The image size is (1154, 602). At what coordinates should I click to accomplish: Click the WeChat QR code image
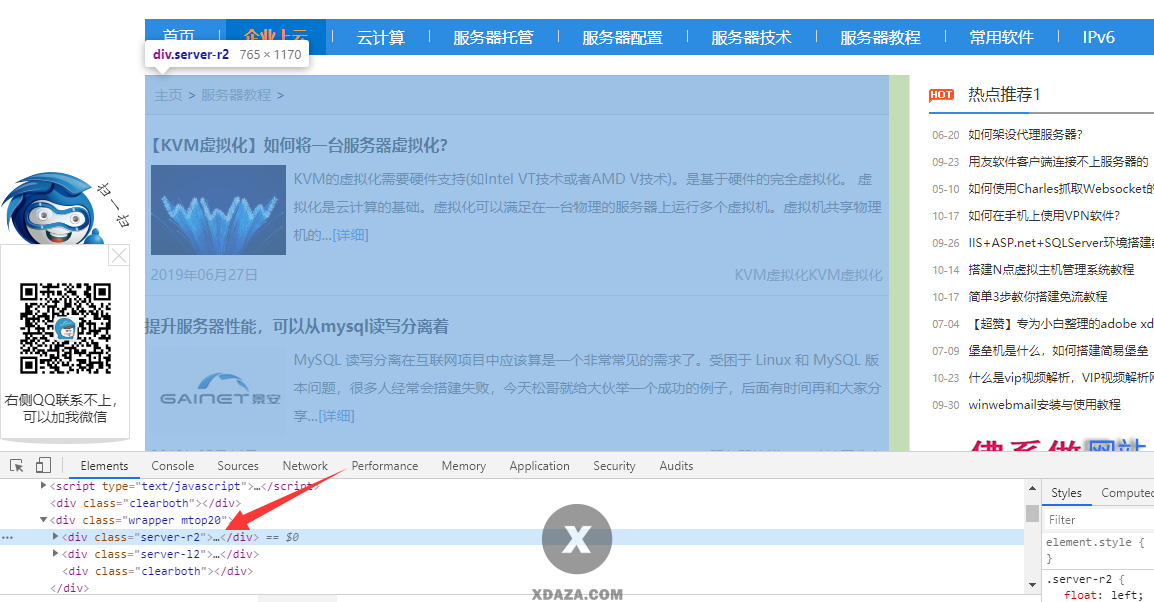pyautogui.click(x=65, y=328)
